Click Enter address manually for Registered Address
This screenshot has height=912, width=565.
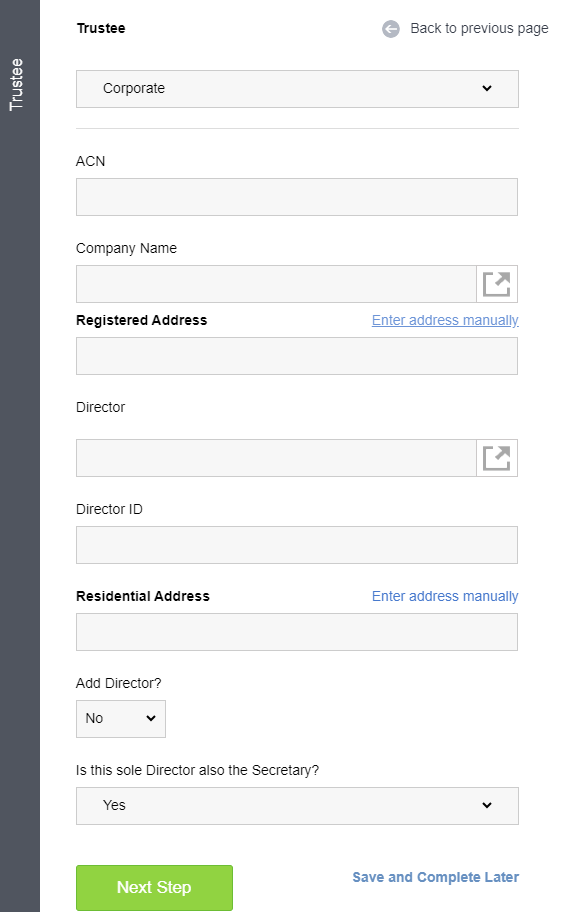pos(445,320)
